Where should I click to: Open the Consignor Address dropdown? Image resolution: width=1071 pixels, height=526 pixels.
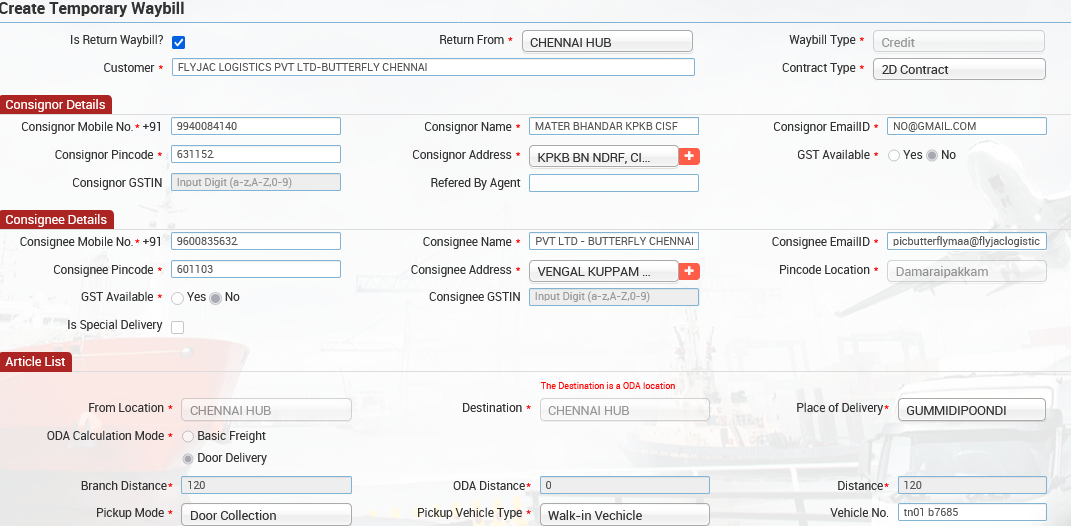click(603, 157)
